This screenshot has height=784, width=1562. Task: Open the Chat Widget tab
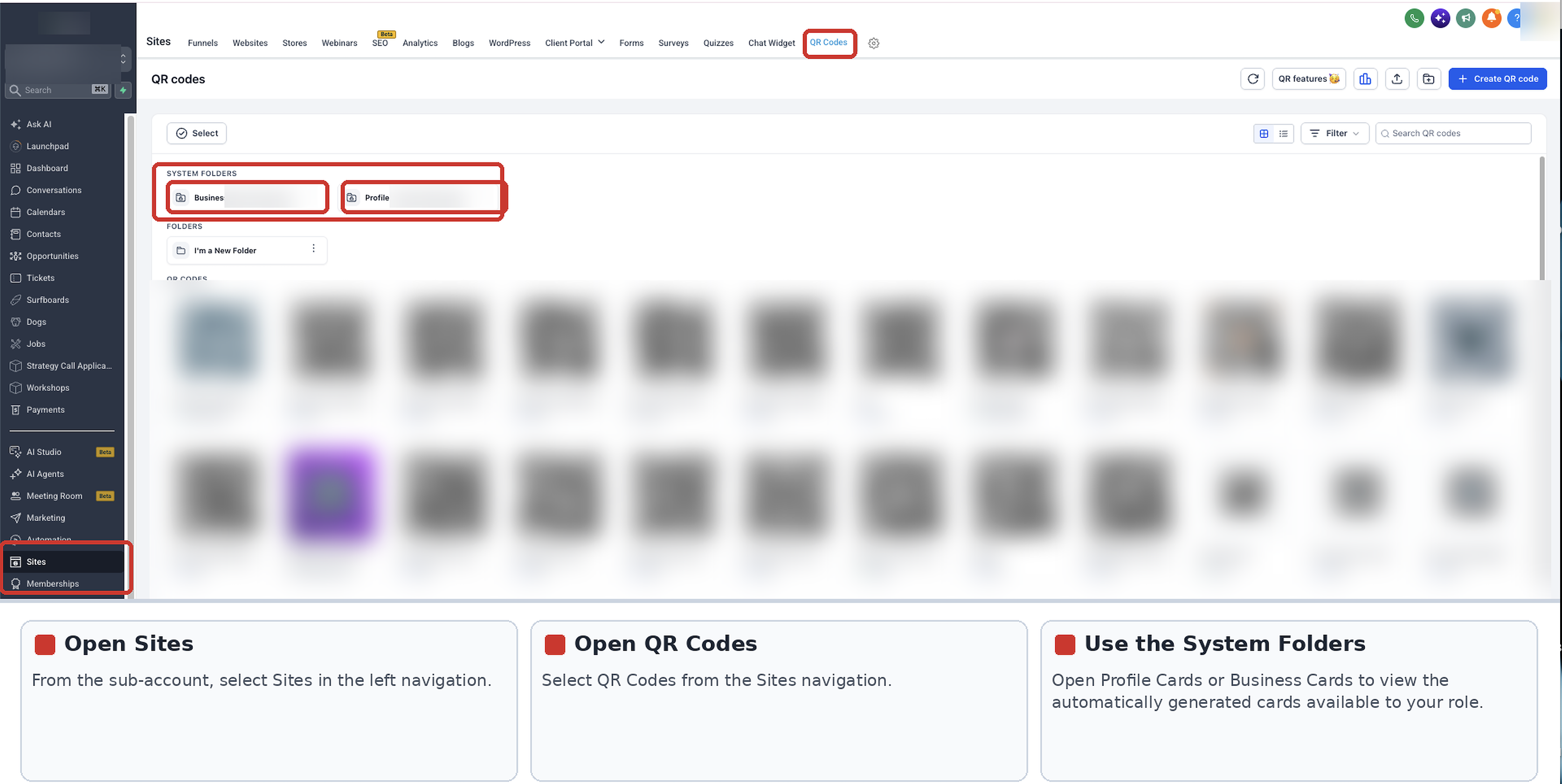[771, 43]
